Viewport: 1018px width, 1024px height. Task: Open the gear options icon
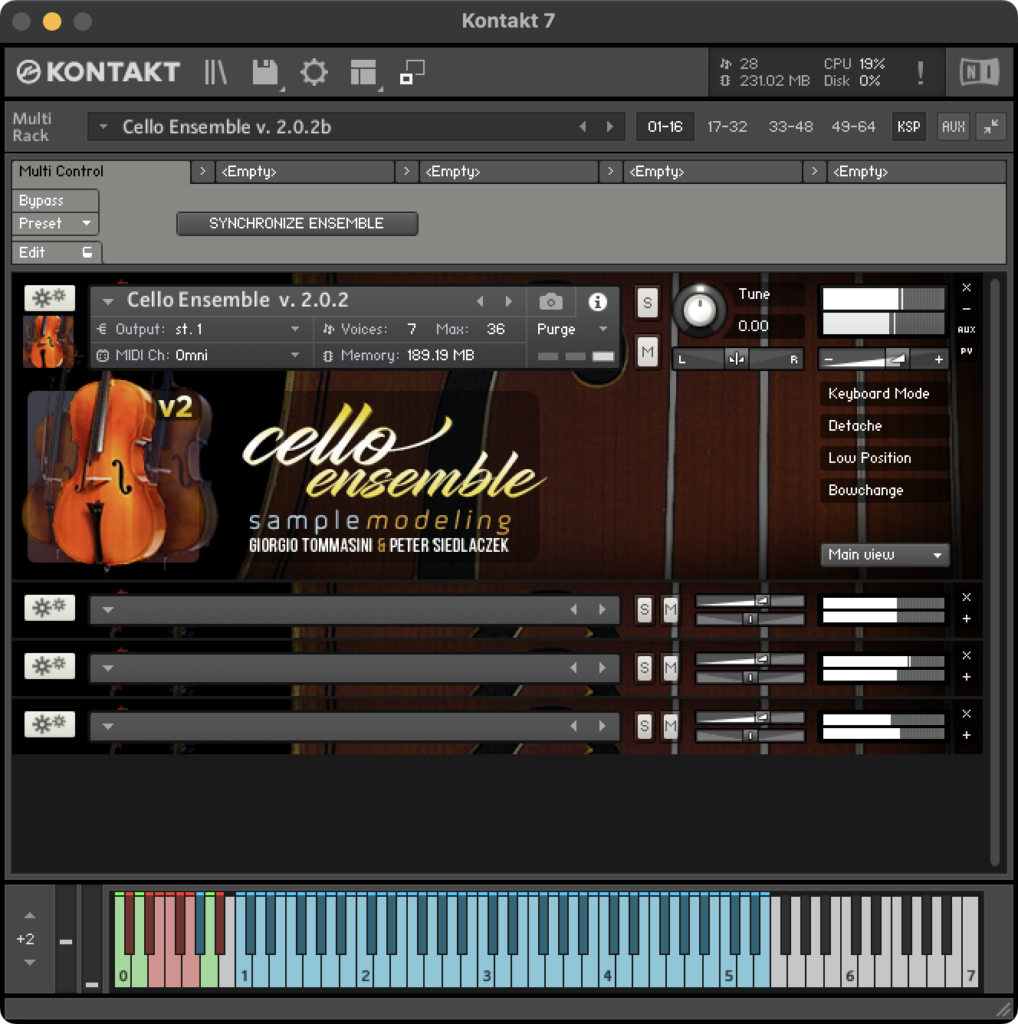[314, 72]
